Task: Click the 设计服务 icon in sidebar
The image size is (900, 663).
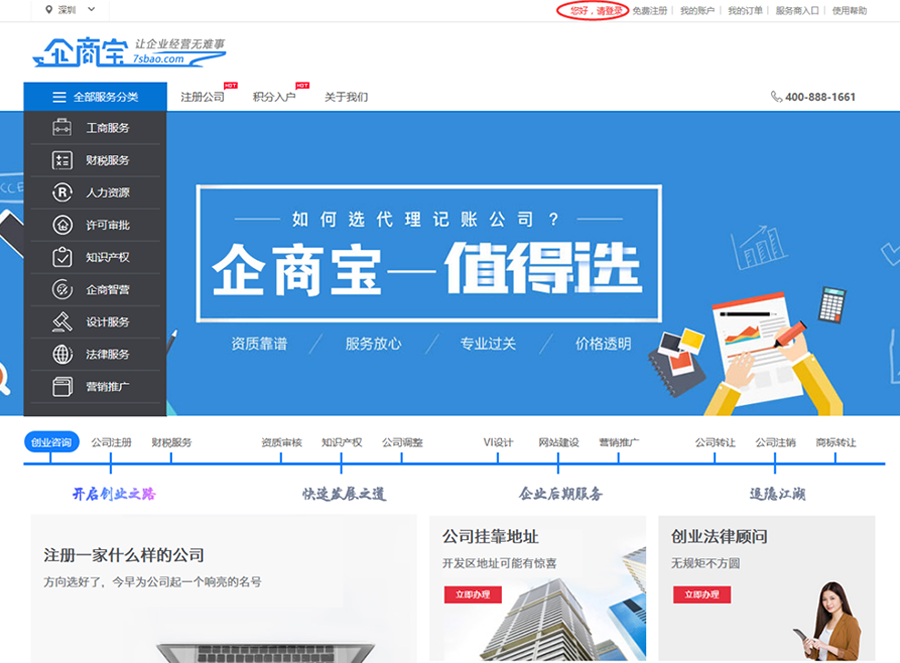Action: point(62,322)
